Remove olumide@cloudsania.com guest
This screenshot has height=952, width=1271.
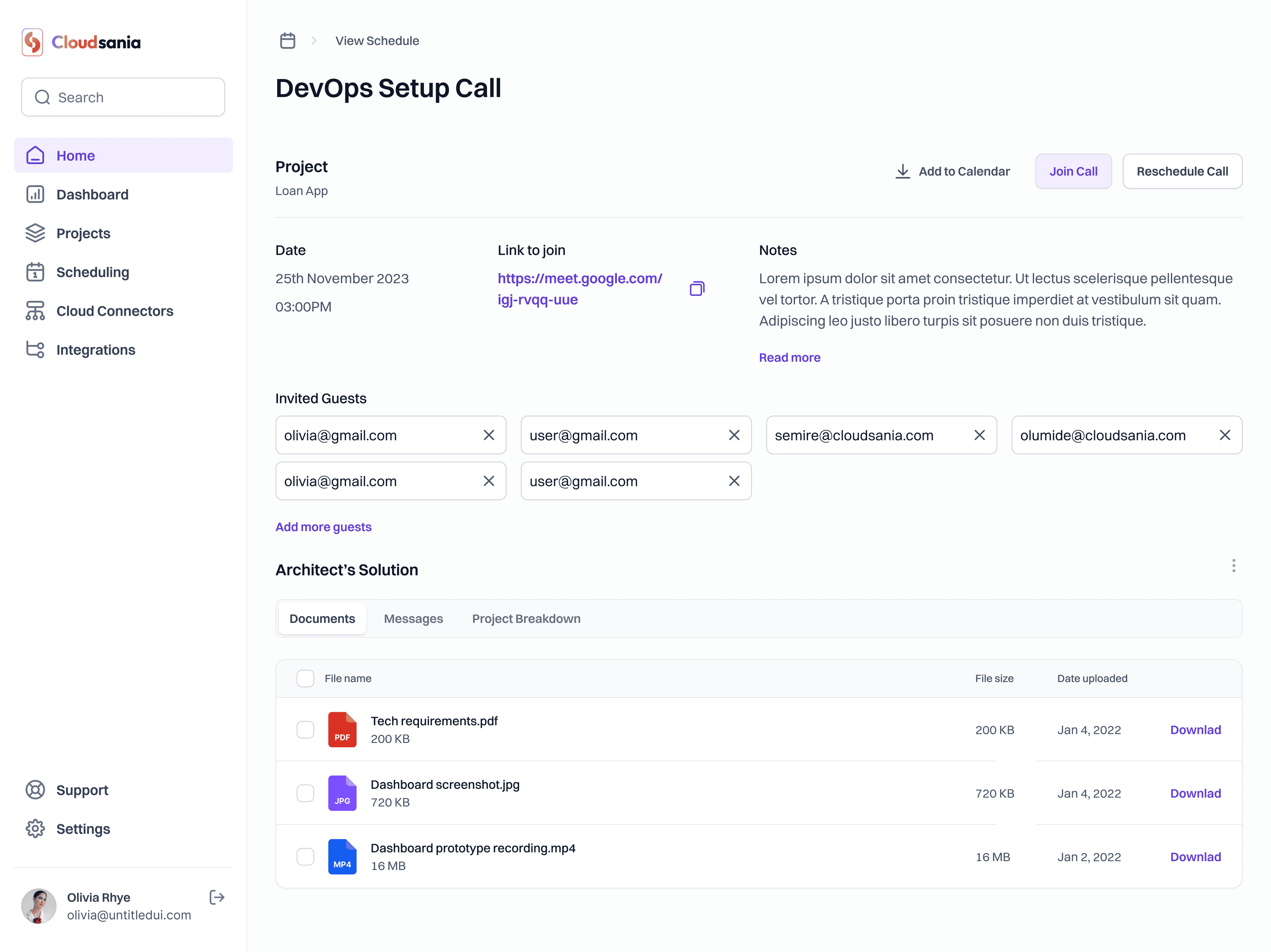coord(1224,436)
